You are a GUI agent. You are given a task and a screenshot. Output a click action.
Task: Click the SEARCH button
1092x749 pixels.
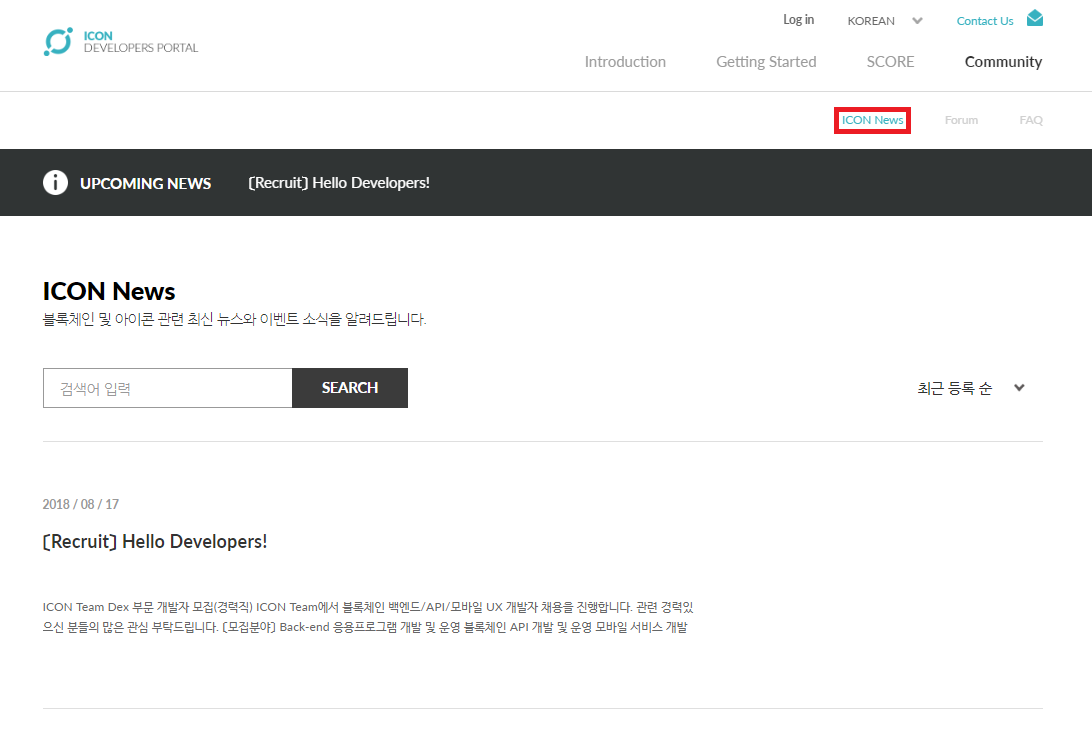point(350,388)
